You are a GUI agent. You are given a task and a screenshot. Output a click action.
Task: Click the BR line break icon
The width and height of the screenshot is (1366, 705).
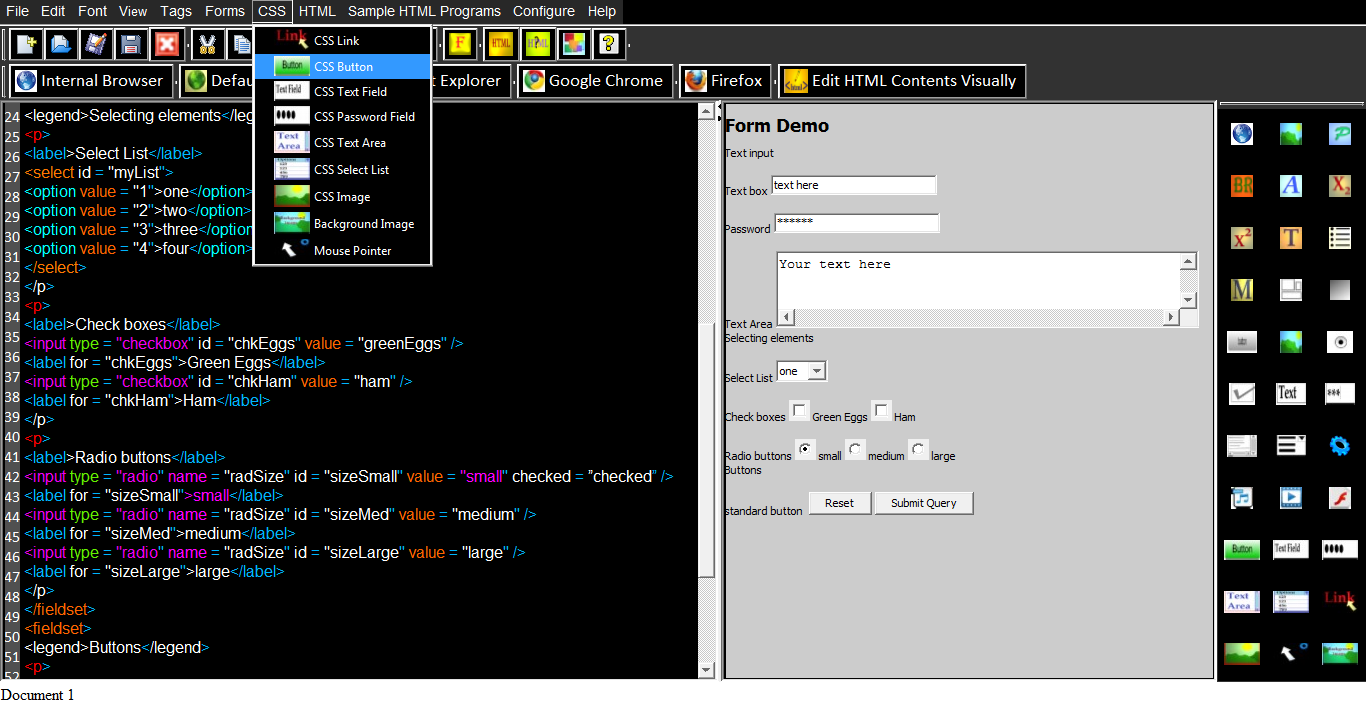(1241, 186)
